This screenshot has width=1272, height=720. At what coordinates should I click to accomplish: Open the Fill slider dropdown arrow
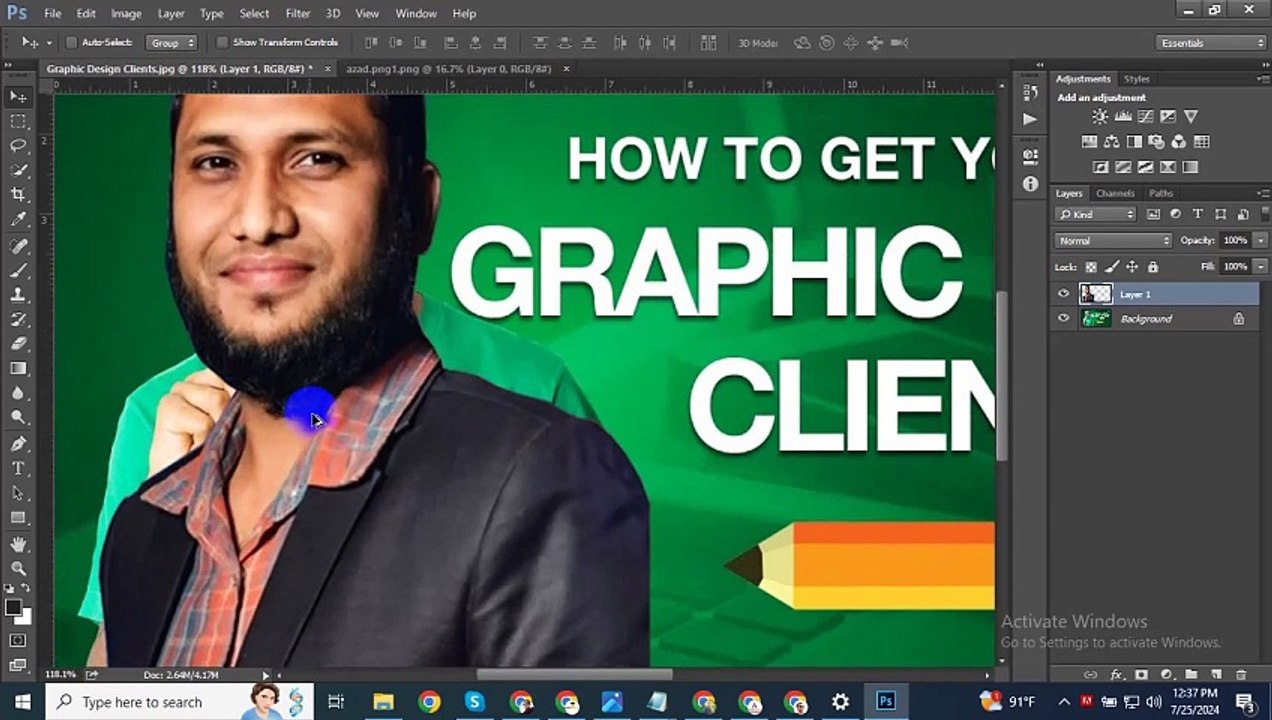point(1260,267)
